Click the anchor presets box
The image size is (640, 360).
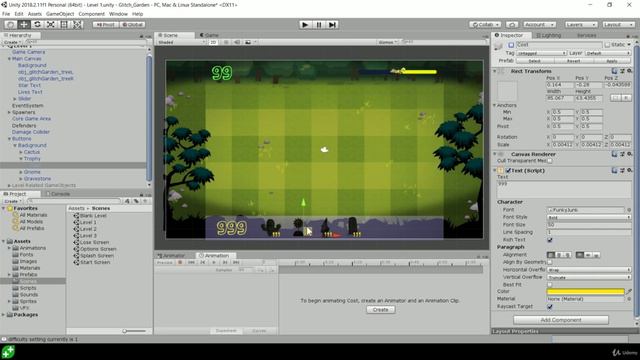point(507,90)
